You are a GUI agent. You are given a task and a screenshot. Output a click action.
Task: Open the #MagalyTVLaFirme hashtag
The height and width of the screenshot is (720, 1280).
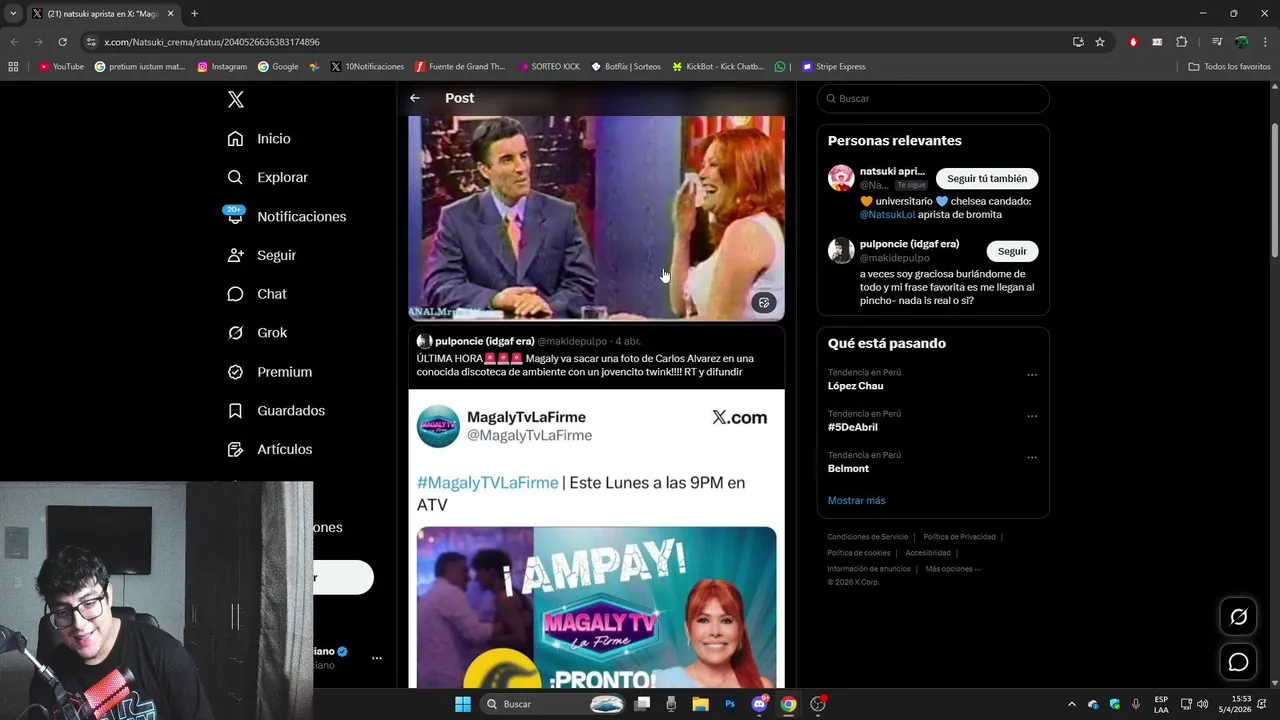pyautogui.click(x=487, y=482)
